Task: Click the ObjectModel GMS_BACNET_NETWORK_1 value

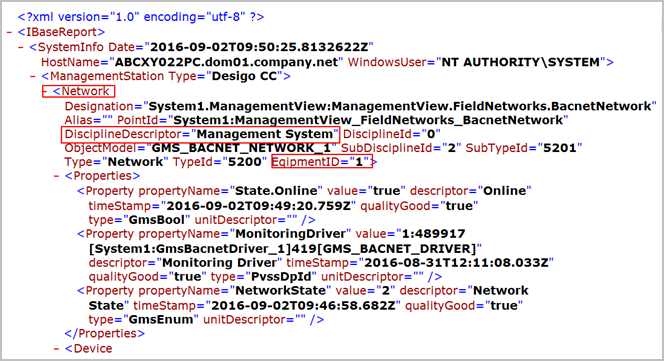Action: (241, 148)
